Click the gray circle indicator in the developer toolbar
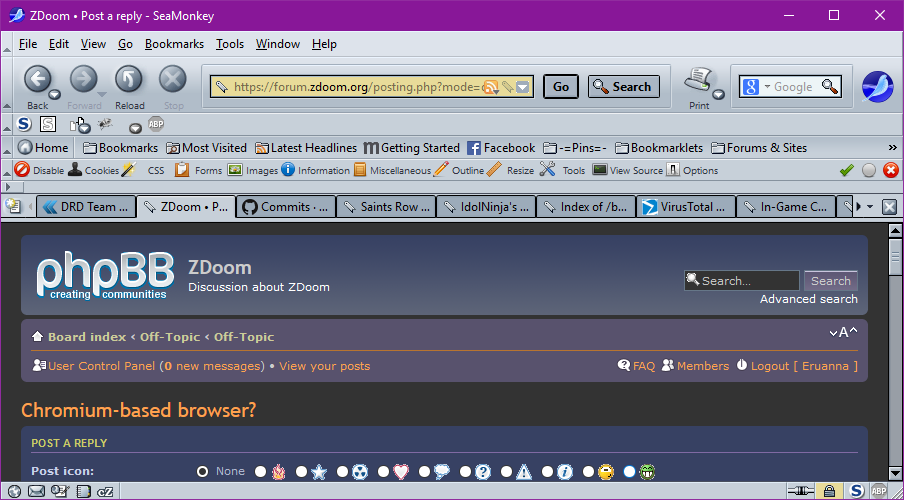The width and height of the screenshot is (904, 500). [869, 170]
